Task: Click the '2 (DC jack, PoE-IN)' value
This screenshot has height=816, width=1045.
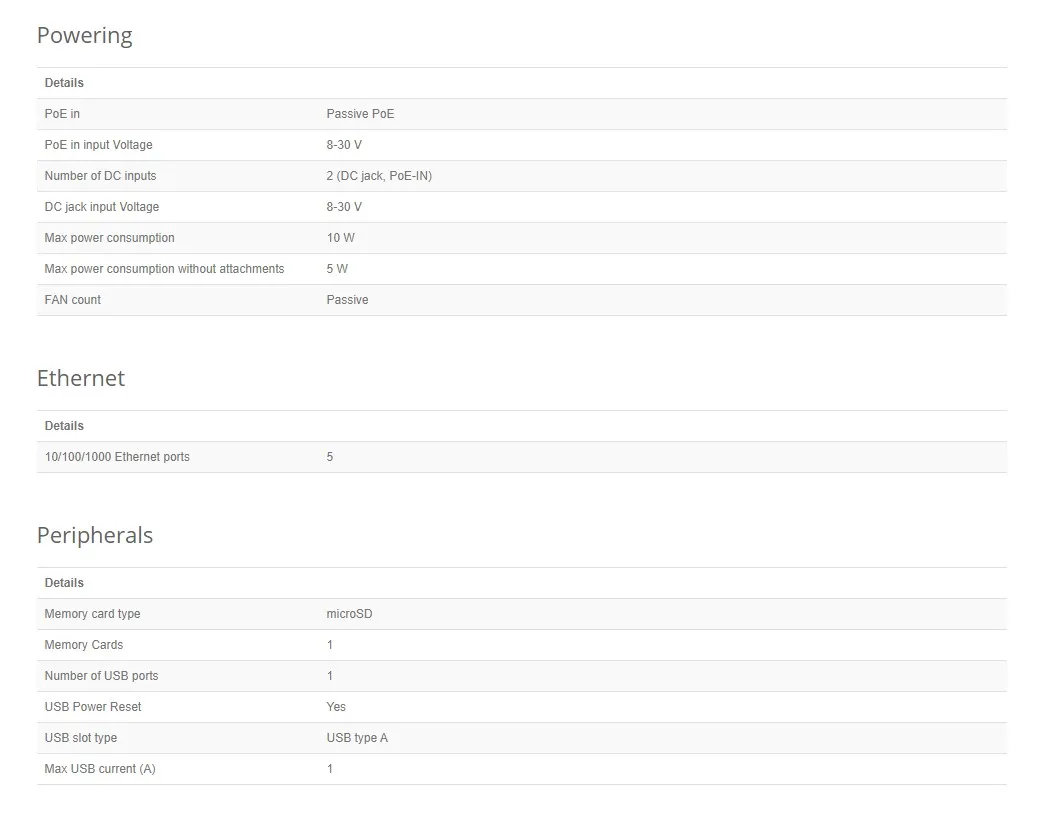Action: pos(379,176)
